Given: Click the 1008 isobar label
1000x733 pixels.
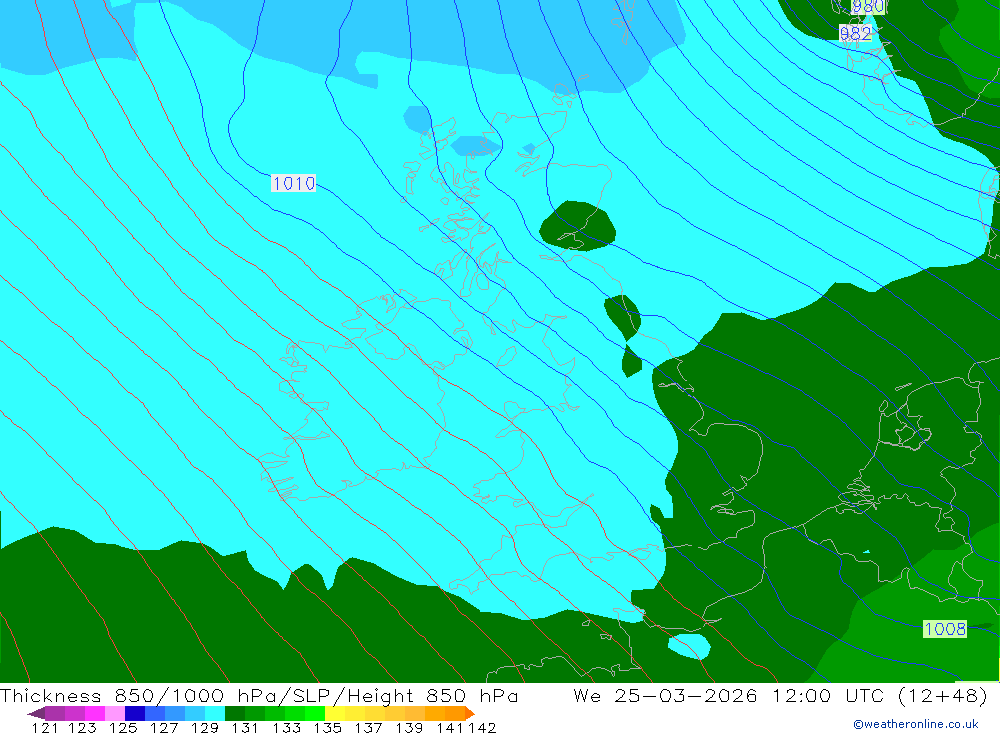Looking at the screenshot, I should coord(945,629).
